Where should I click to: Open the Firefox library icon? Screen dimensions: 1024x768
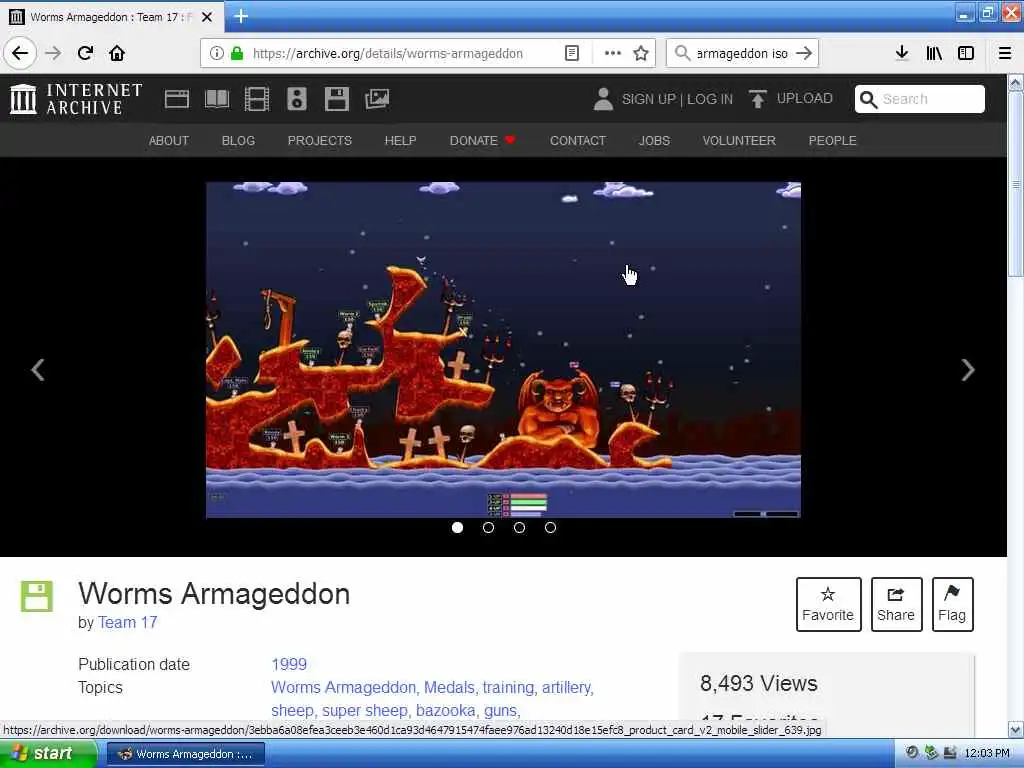pyautogui.click(x=934, y=53)
